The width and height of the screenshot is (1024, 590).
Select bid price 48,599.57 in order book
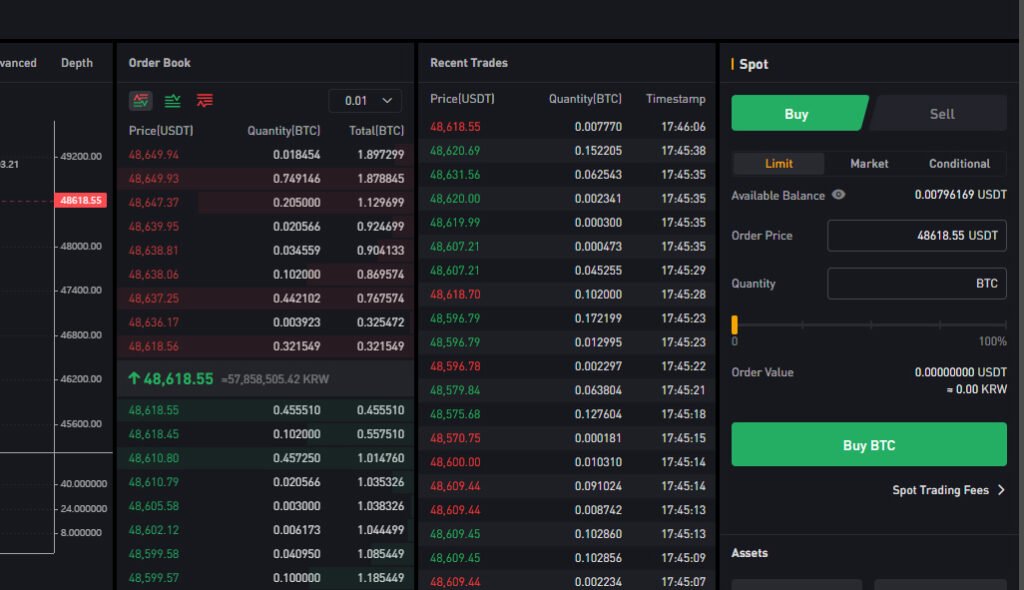coord(153,578)
